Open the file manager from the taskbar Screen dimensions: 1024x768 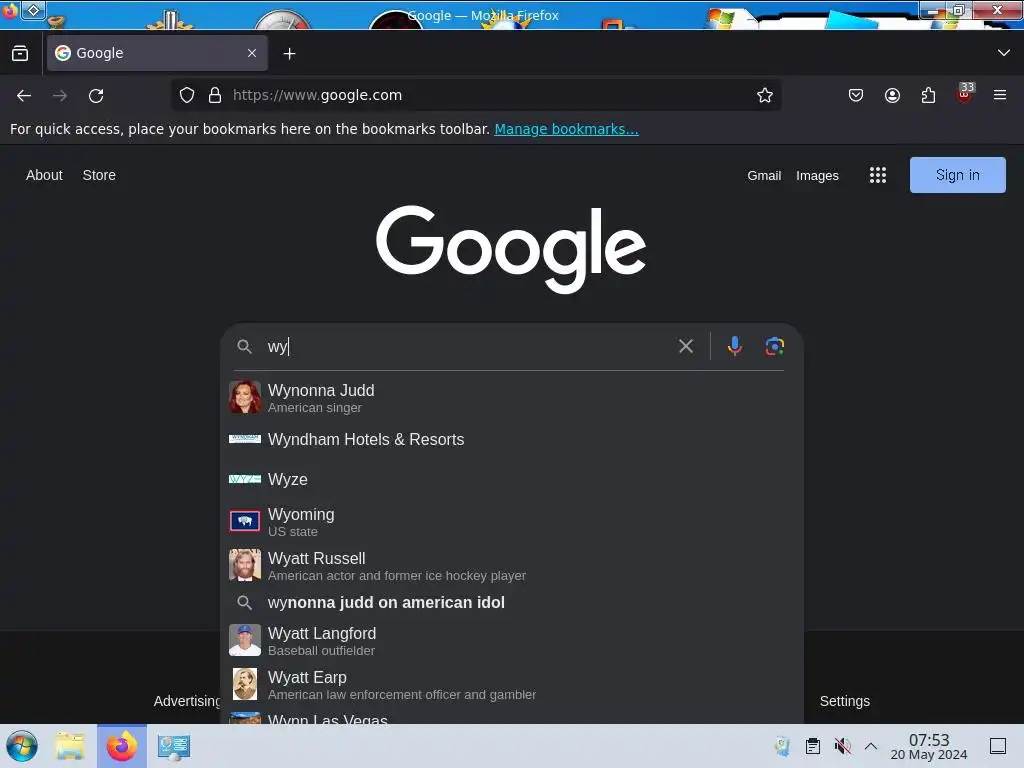(70, 746)
